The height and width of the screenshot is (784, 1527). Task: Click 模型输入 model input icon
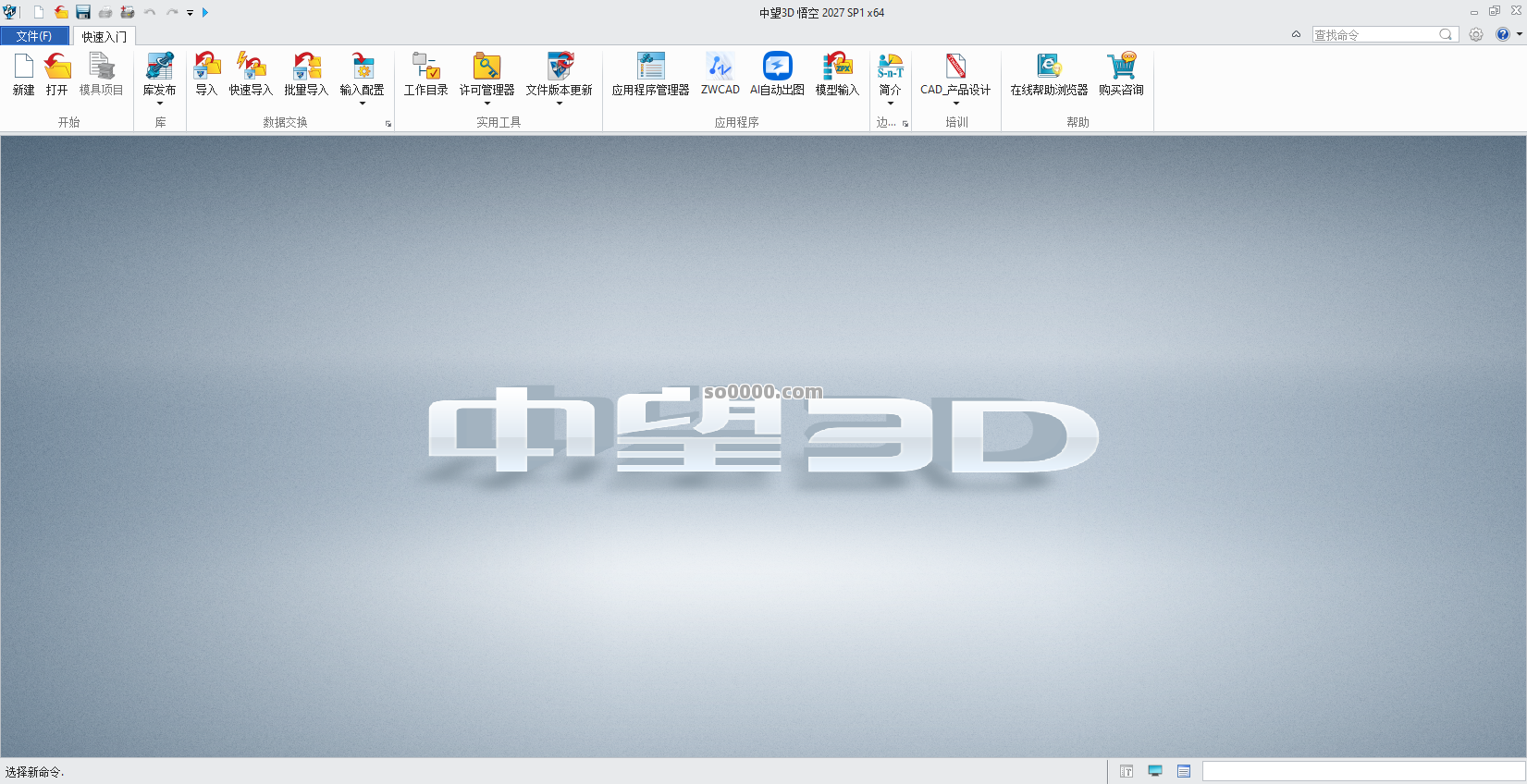click(837, 67)
